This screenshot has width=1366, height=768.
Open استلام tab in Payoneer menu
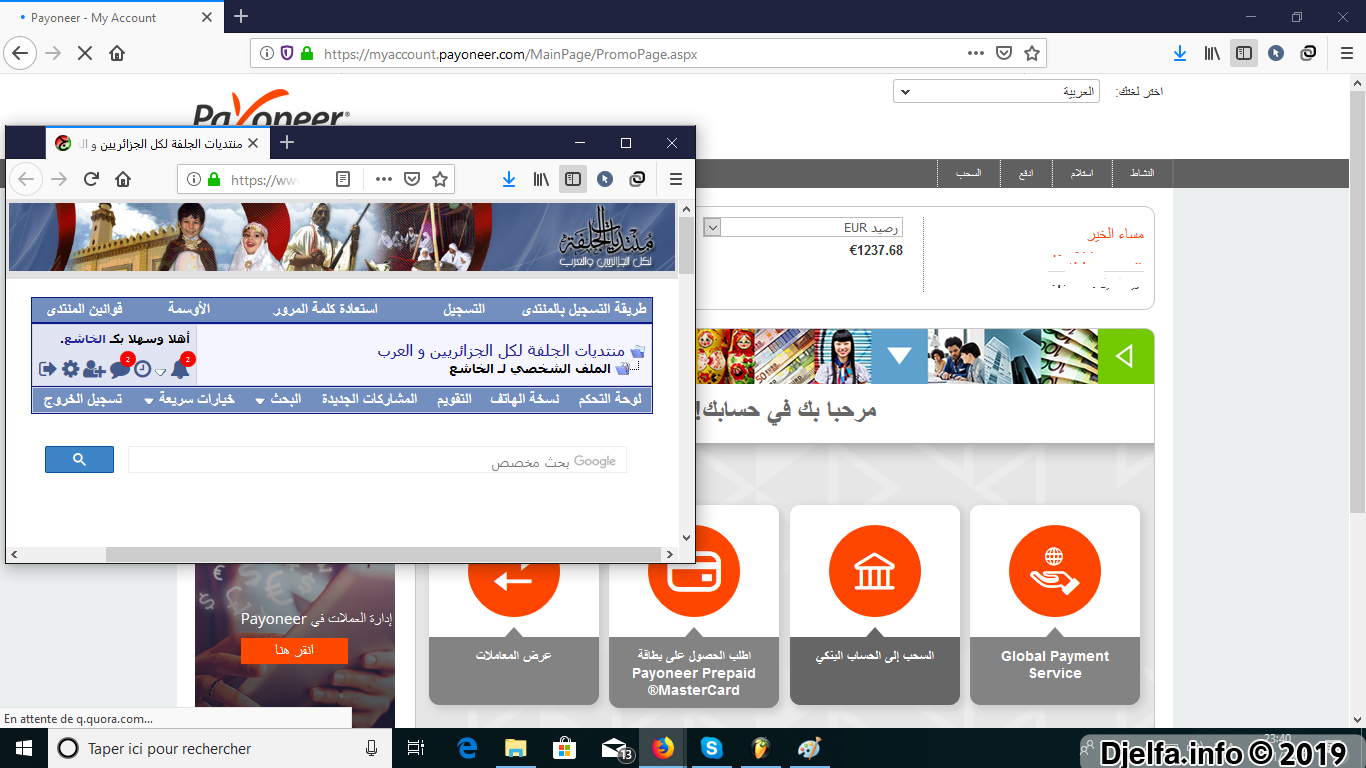1082,173
